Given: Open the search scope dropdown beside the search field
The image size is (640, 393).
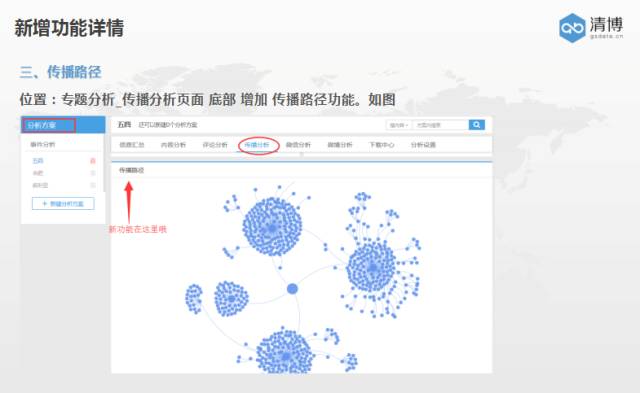Looking at the screenshot, I should pos(399,125).
